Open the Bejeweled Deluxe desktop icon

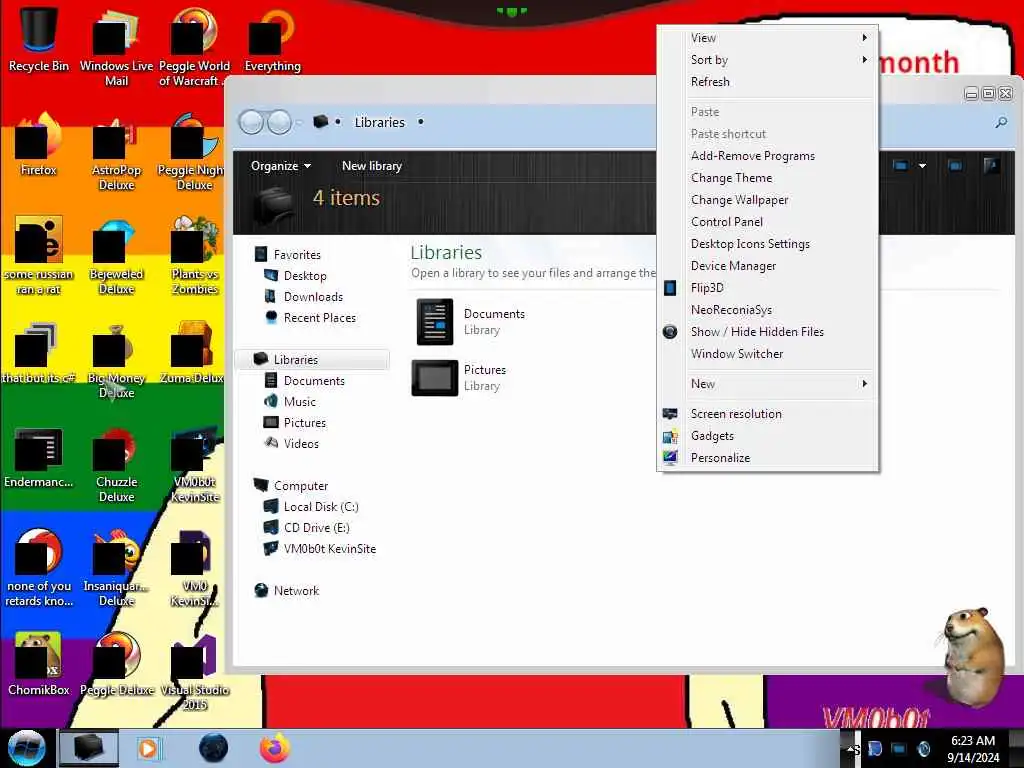pos(116,257)
